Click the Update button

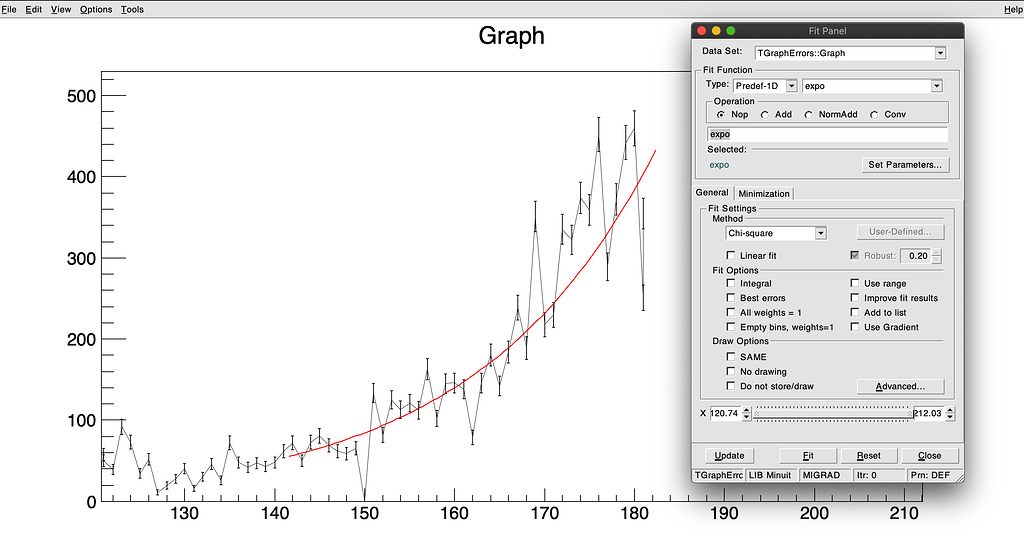point(729,456)
